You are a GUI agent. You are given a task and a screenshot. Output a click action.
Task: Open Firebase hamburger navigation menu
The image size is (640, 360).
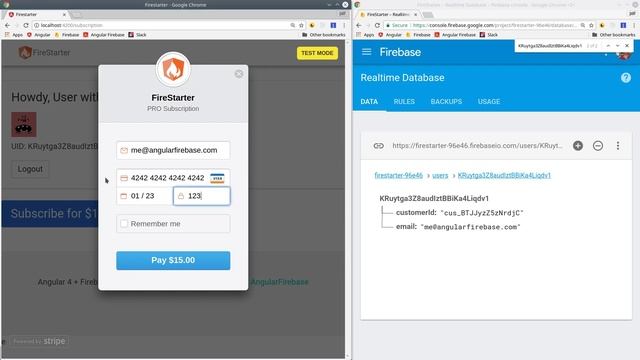367,52
